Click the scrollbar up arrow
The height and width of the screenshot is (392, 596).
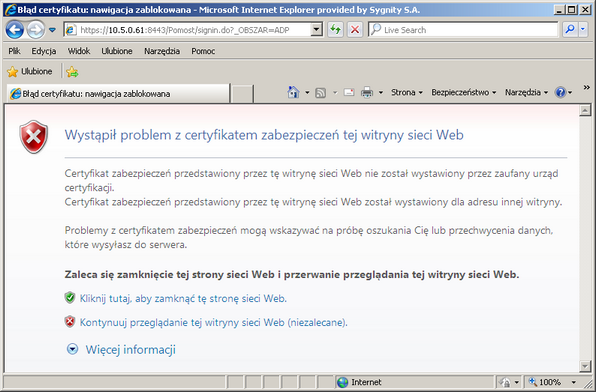click(x=585, y=110)
